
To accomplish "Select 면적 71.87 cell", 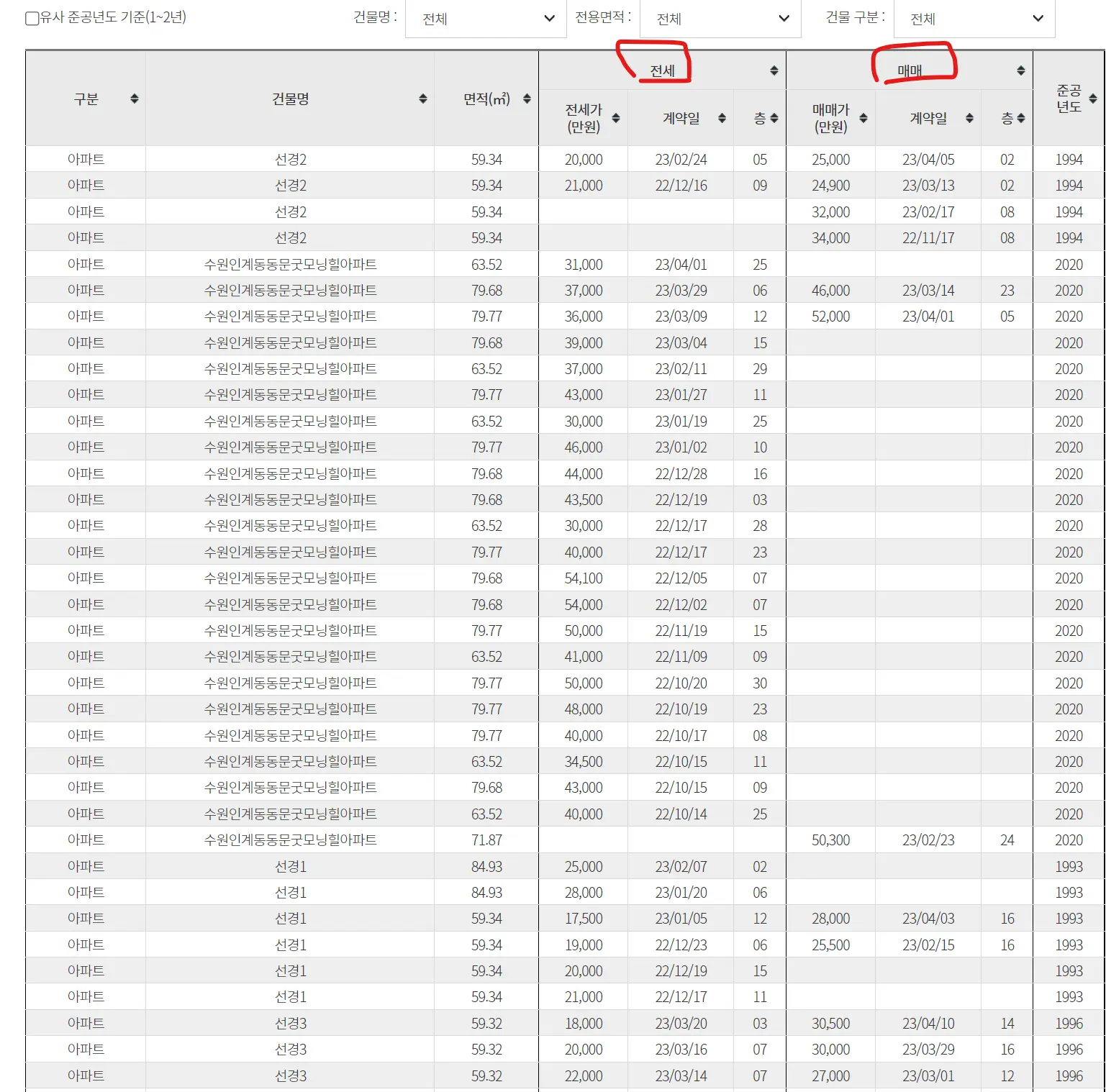I will pyautogui.click(x=486, y=840).
